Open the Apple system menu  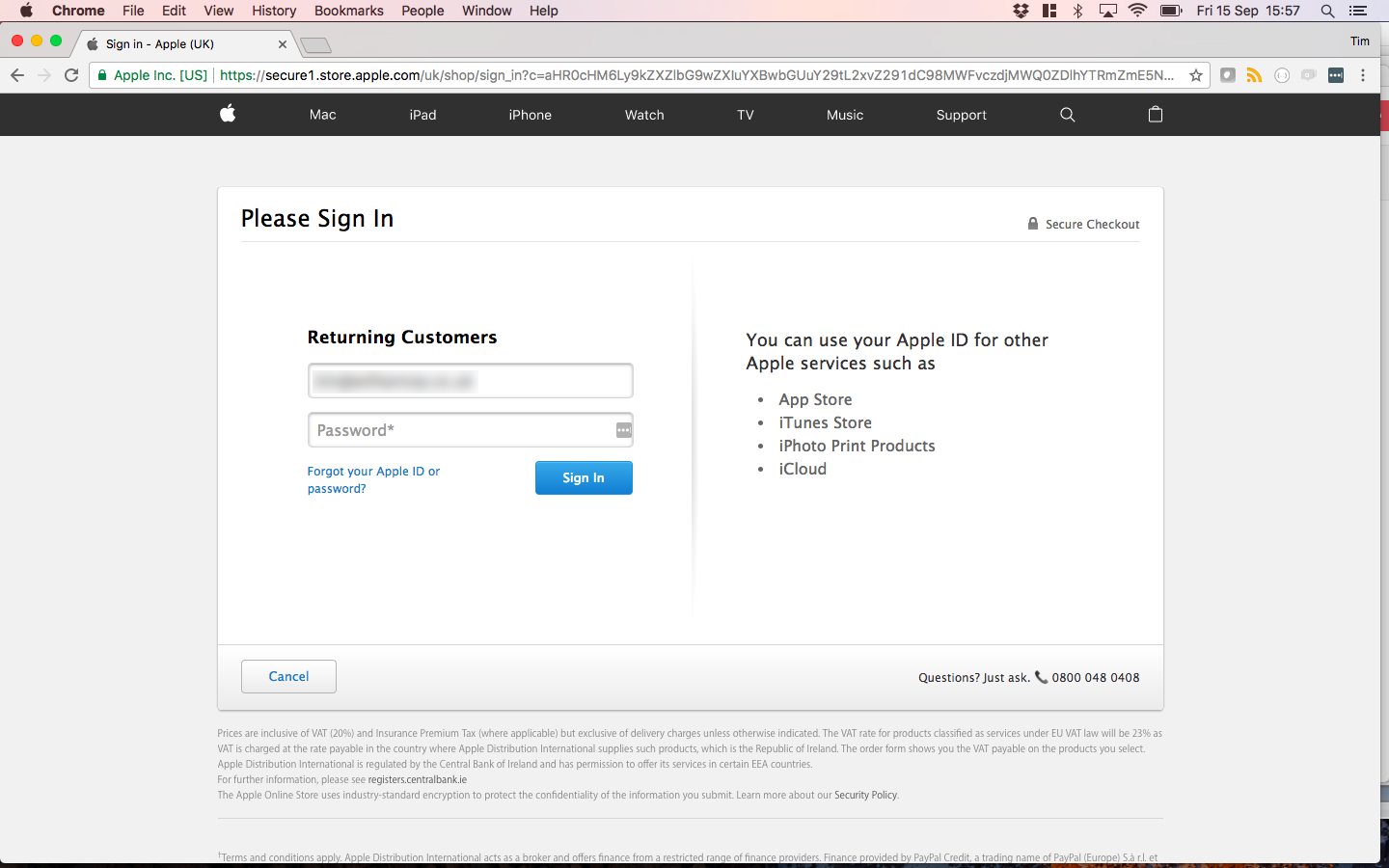pyautogui.click(x=26, y=11)
